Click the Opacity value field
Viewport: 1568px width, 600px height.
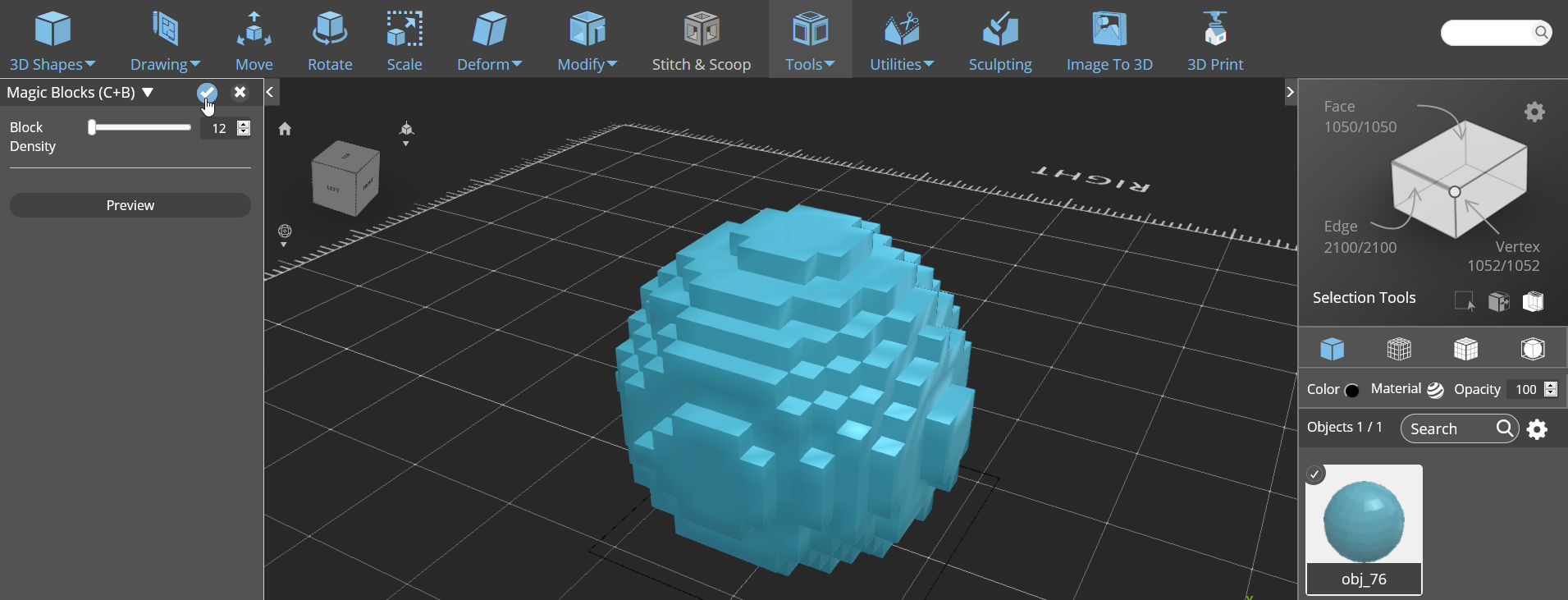tap(1525, 390)
